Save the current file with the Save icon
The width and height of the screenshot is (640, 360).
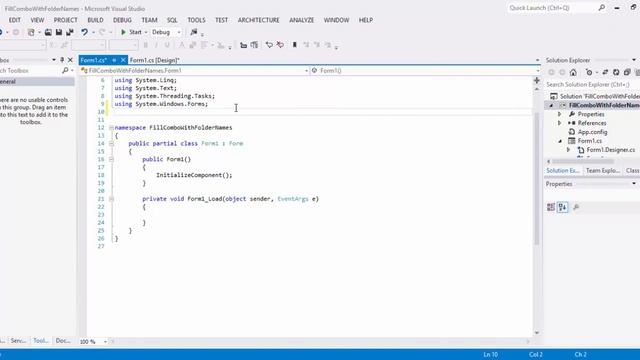pos(59,32)
